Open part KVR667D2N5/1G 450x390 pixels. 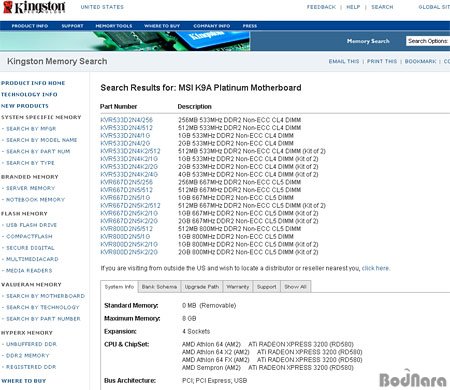click(x=125, y=198)
